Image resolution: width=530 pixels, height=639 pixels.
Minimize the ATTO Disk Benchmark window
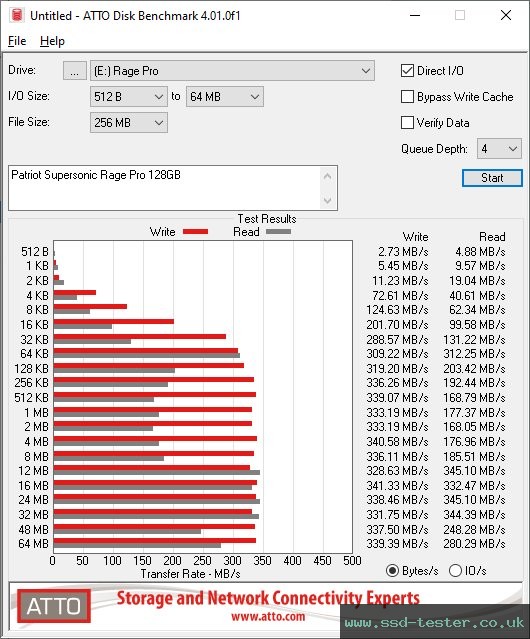(x=415, y=15)
